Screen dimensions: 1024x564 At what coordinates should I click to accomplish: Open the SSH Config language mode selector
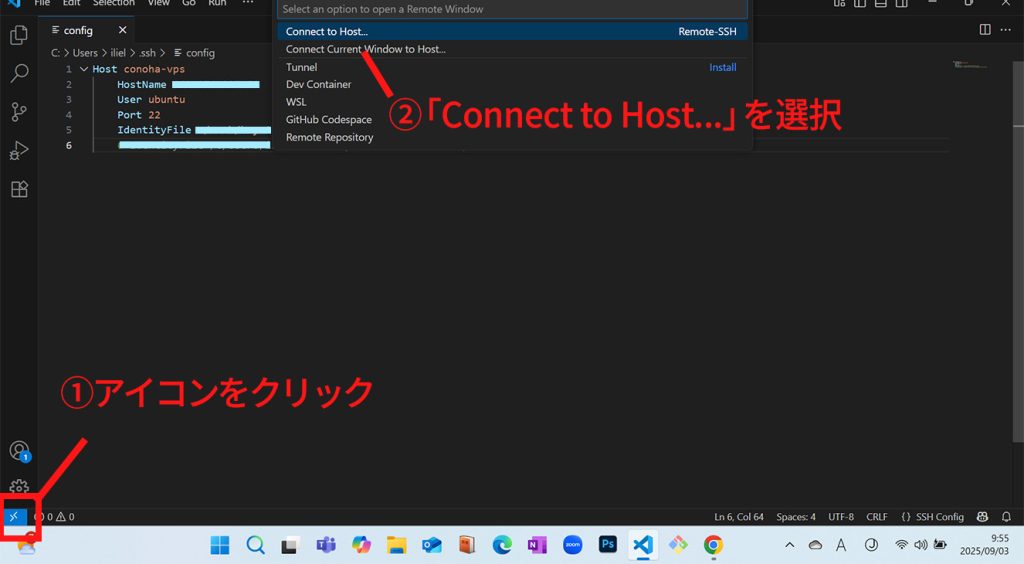932,517
